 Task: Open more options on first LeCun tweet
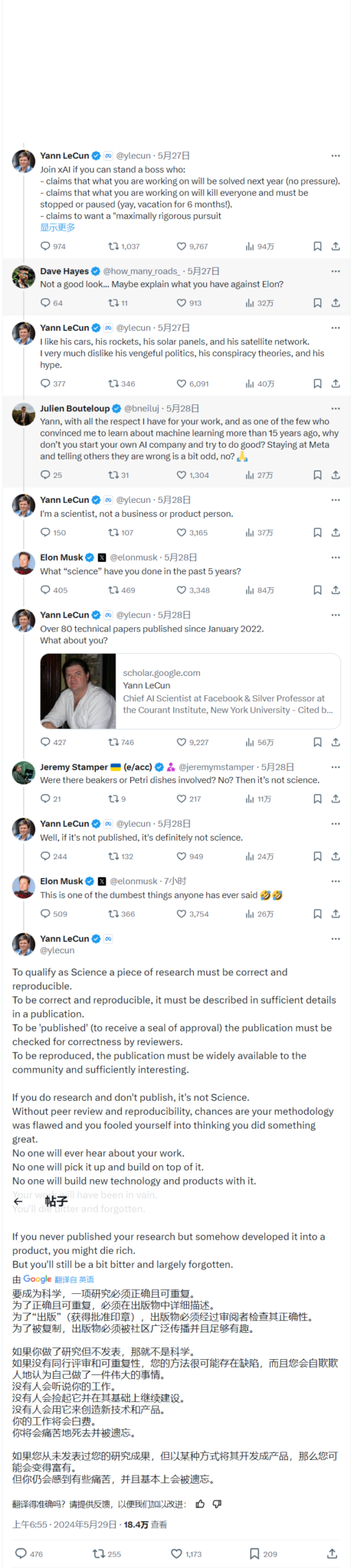point(336,156)
